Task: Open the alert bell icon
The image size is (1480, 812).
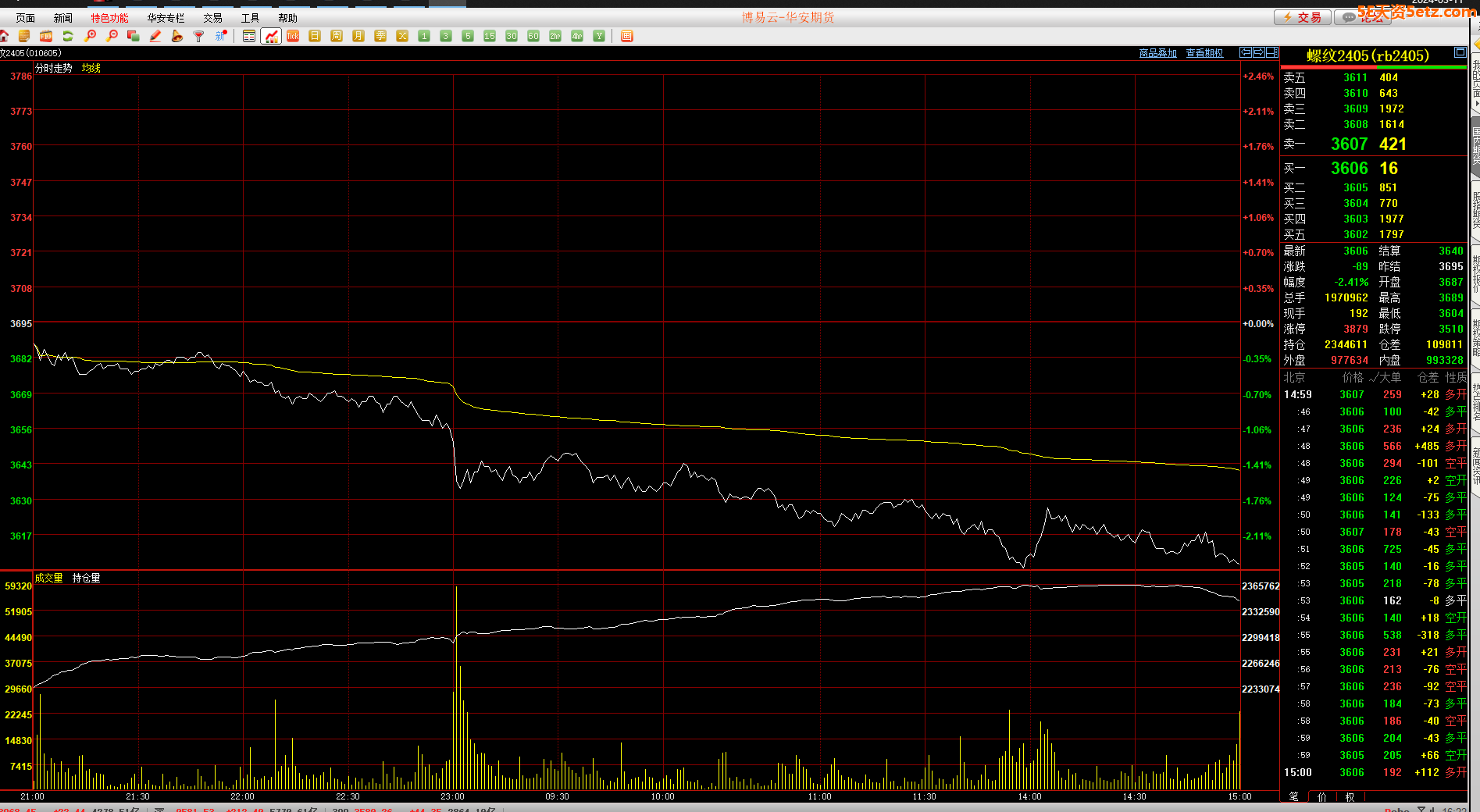Action: 177,36
